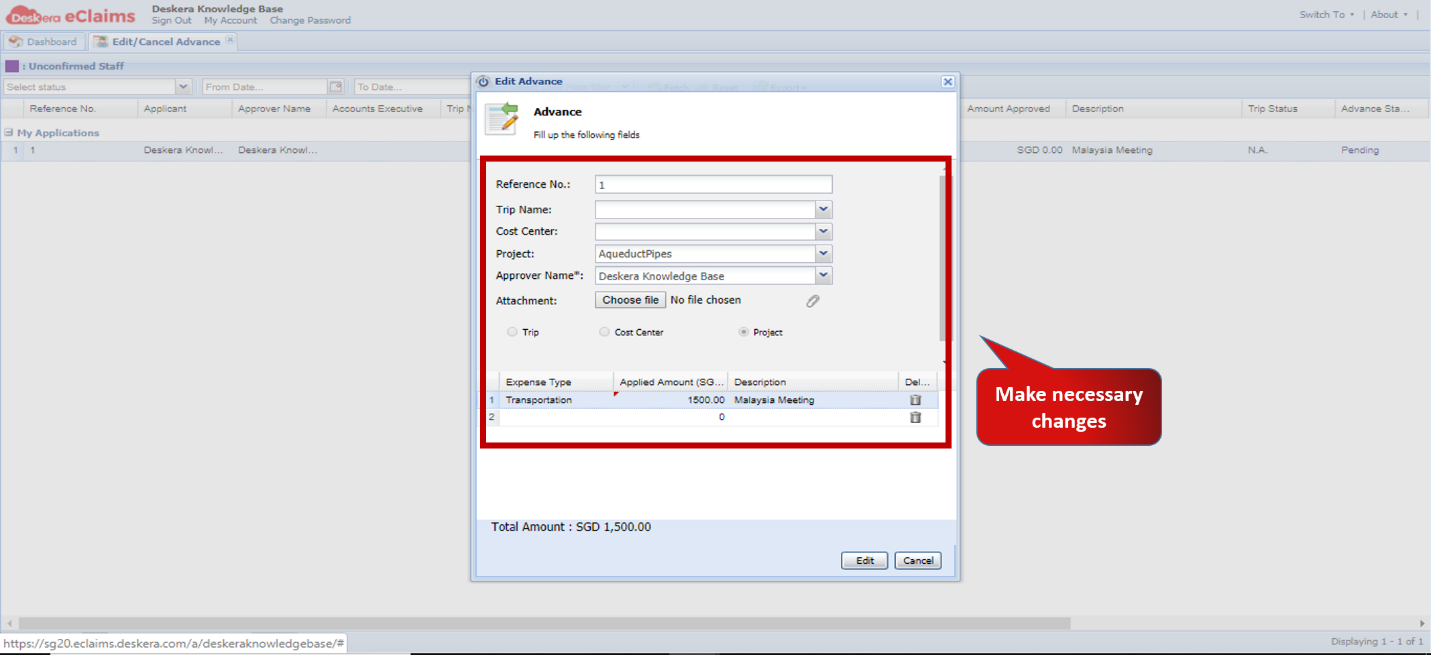
Task: Click the Amount Approved column header
Action: (x=1014, y=109)
